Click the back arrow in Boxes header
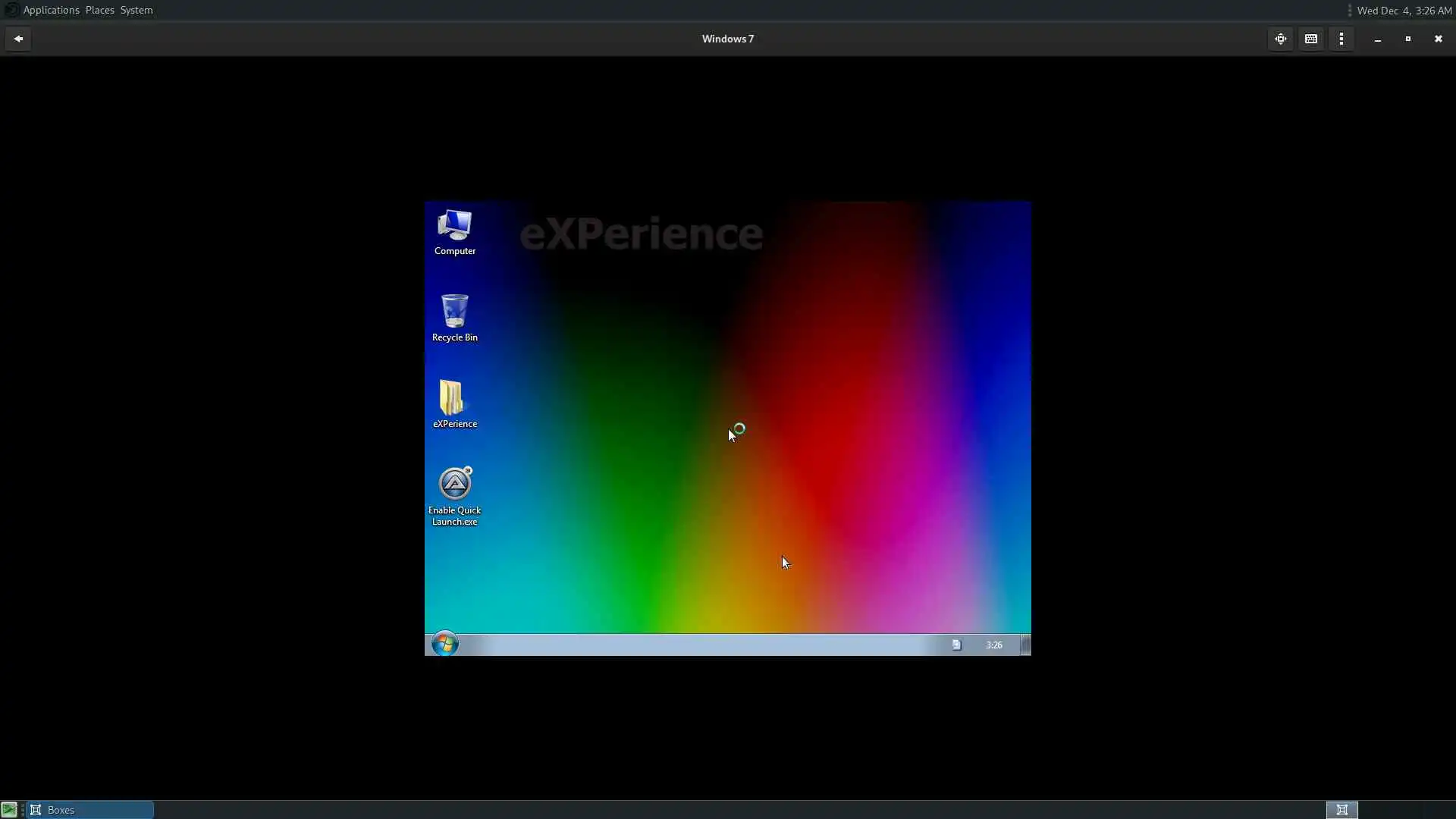 [18, 39]
